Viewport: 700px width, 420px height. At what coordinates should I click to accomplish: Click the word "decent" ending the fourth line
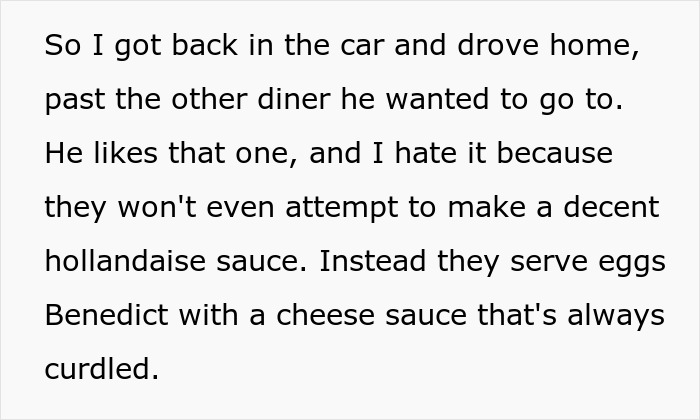click(611, 207)
